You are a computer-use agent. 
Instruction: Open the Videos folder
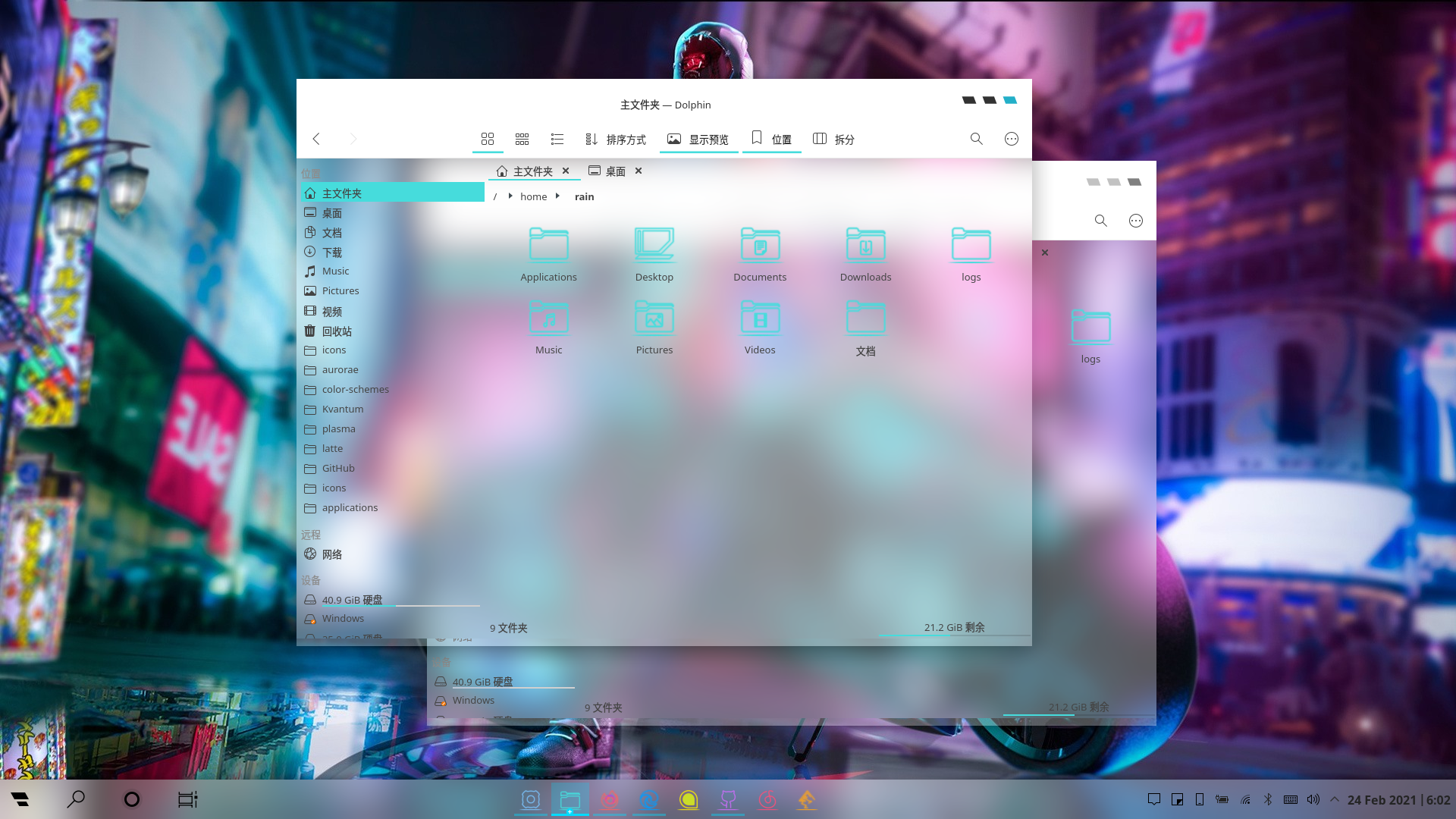[760, 327]
